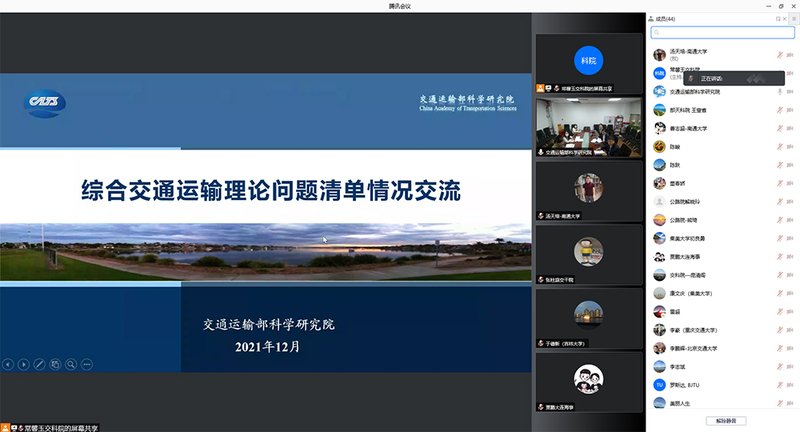This screenshot has height=432, width=800.
Task: Toggle microphone for 李鹏辉-北京交通大学
Action: click(780, 348)
